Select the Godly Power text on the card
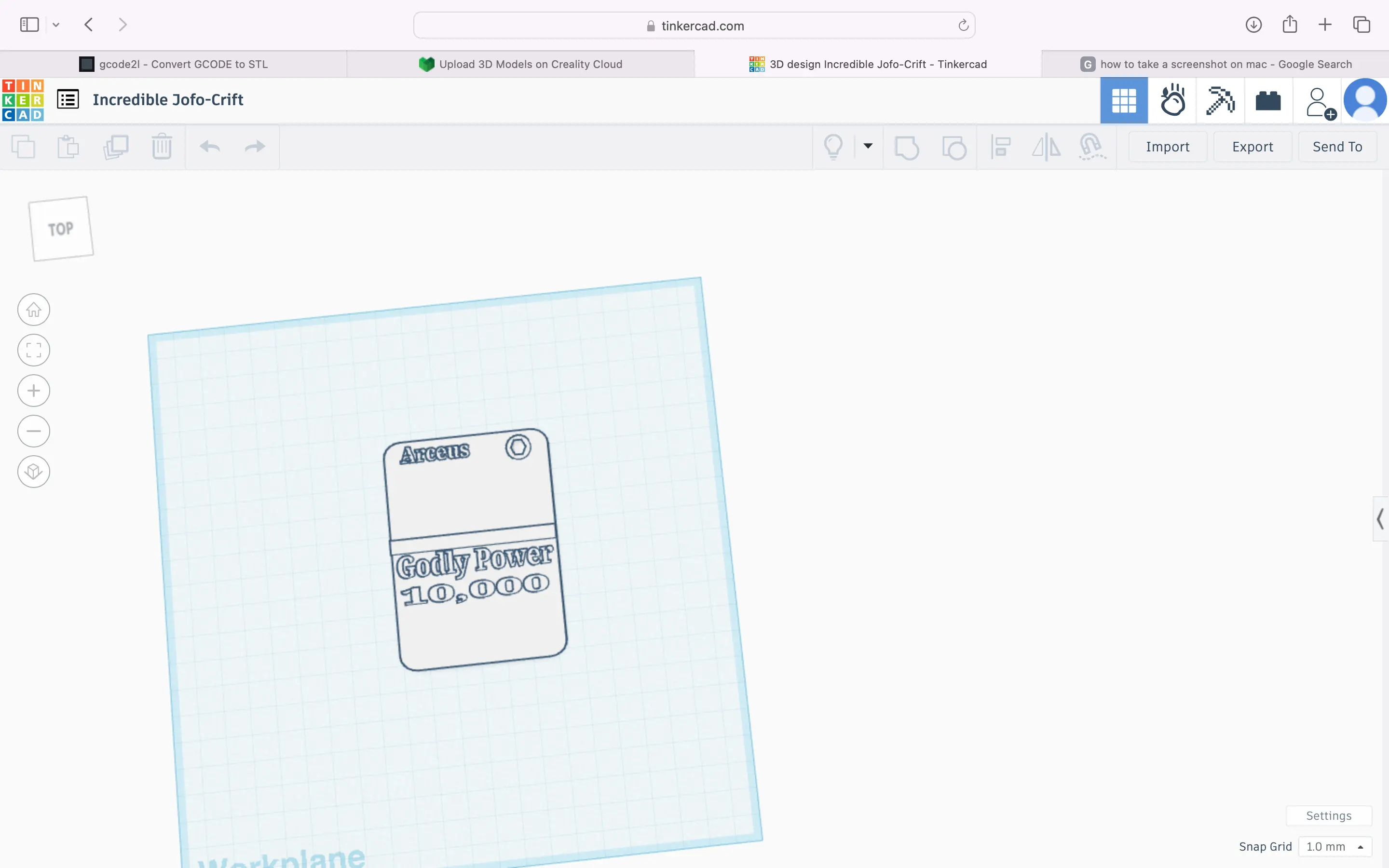Viewport: 1389px width, 868px height. tap(475, 561)
